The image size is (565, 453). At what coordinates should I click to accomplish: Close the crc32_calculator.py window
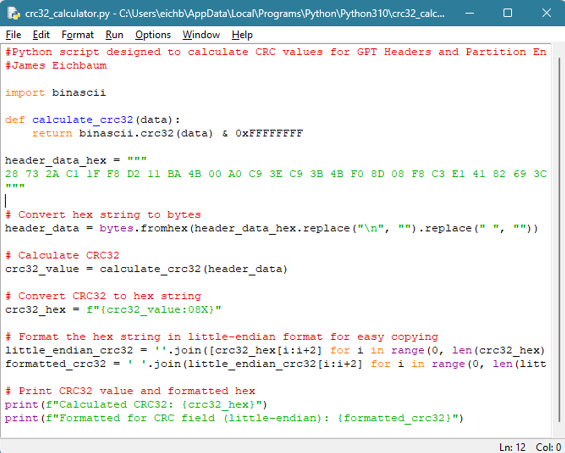click(x=546, y=13)
